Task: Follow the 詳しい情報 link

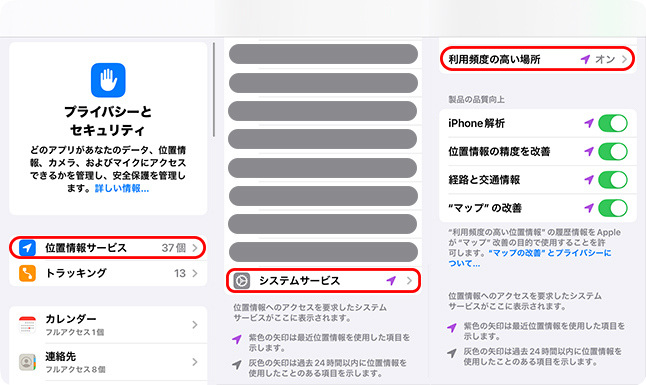Action: point(122,188)
